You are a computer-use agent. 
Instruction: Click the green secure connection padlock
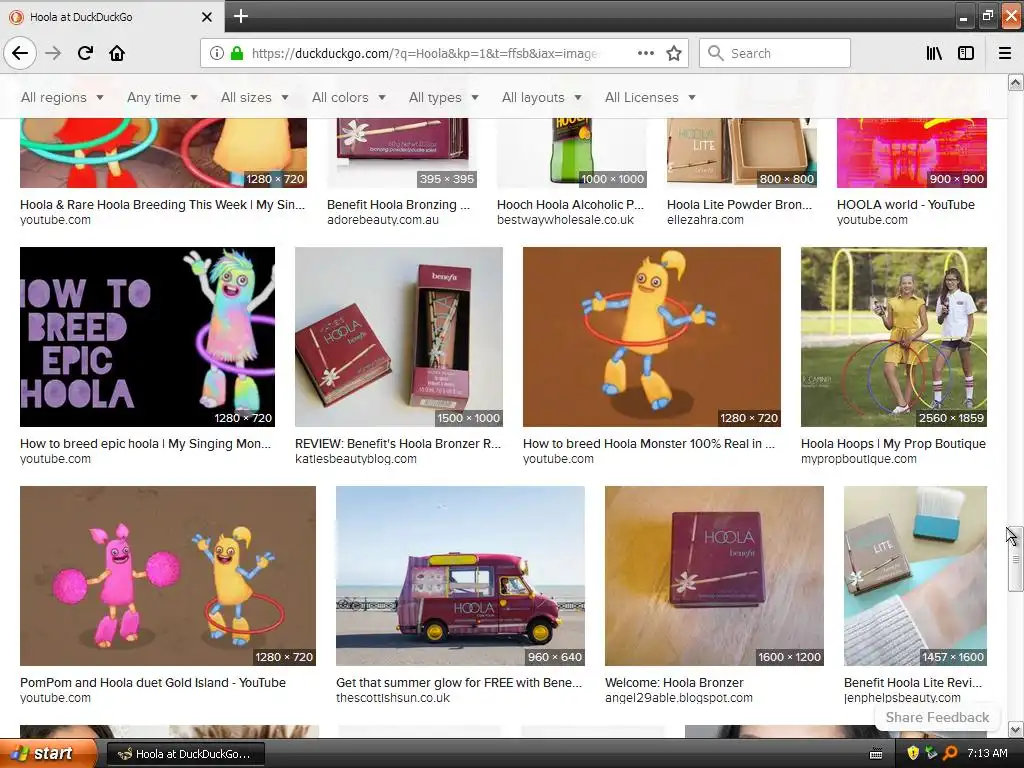(237, 53)
